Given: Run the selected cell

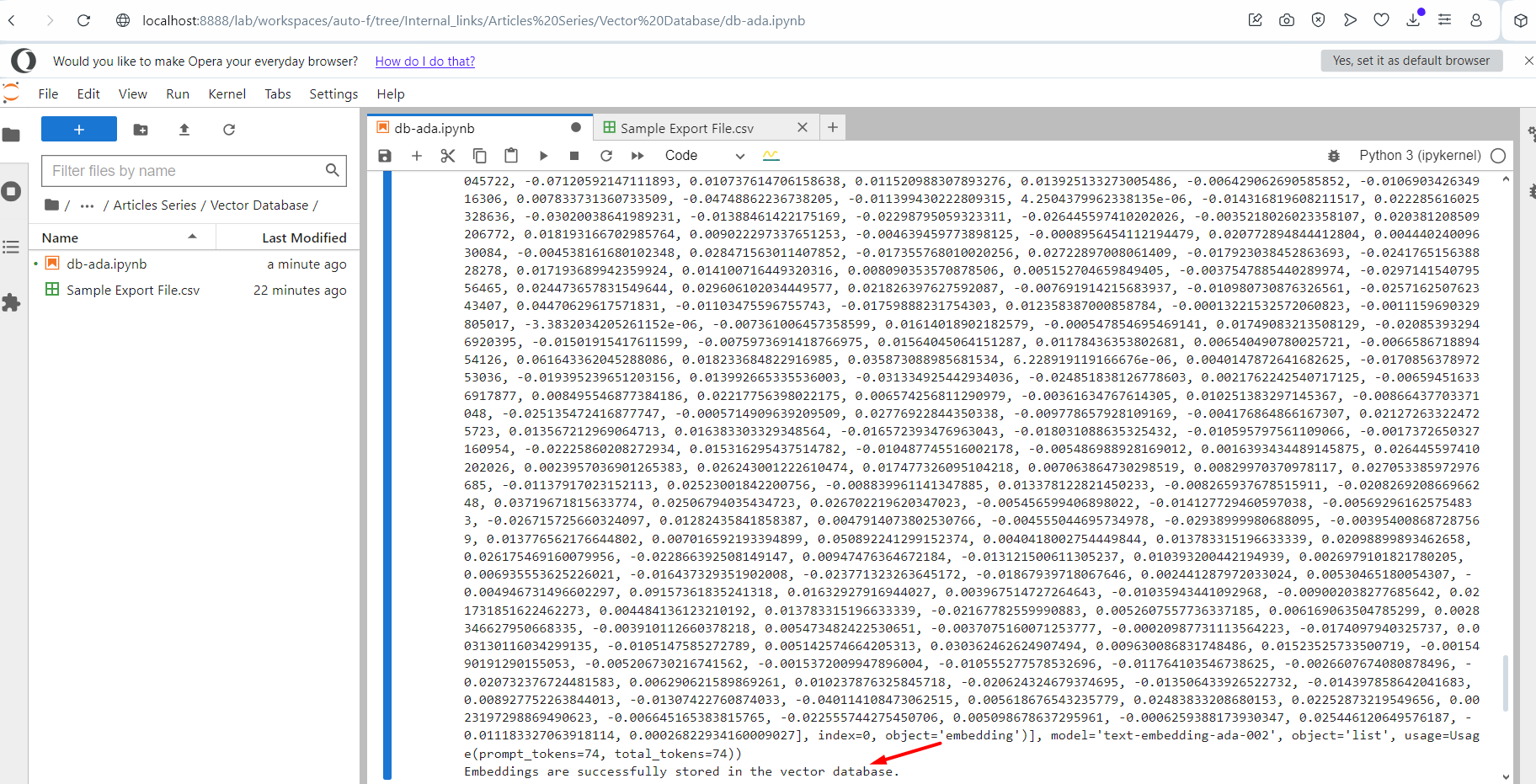Looking at the screenshot, I should tap(543, 156).
